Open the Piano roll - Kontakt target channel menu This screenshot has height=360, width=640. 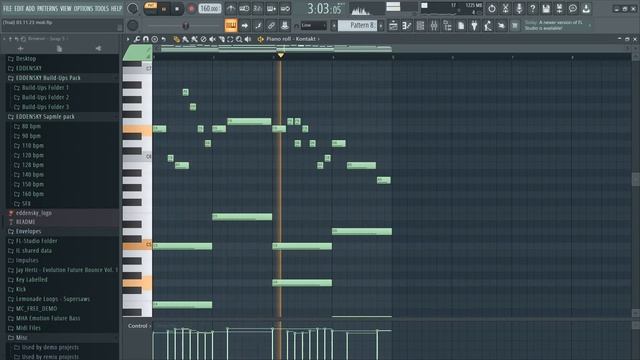pyautogui.click(x=292, y=39)
